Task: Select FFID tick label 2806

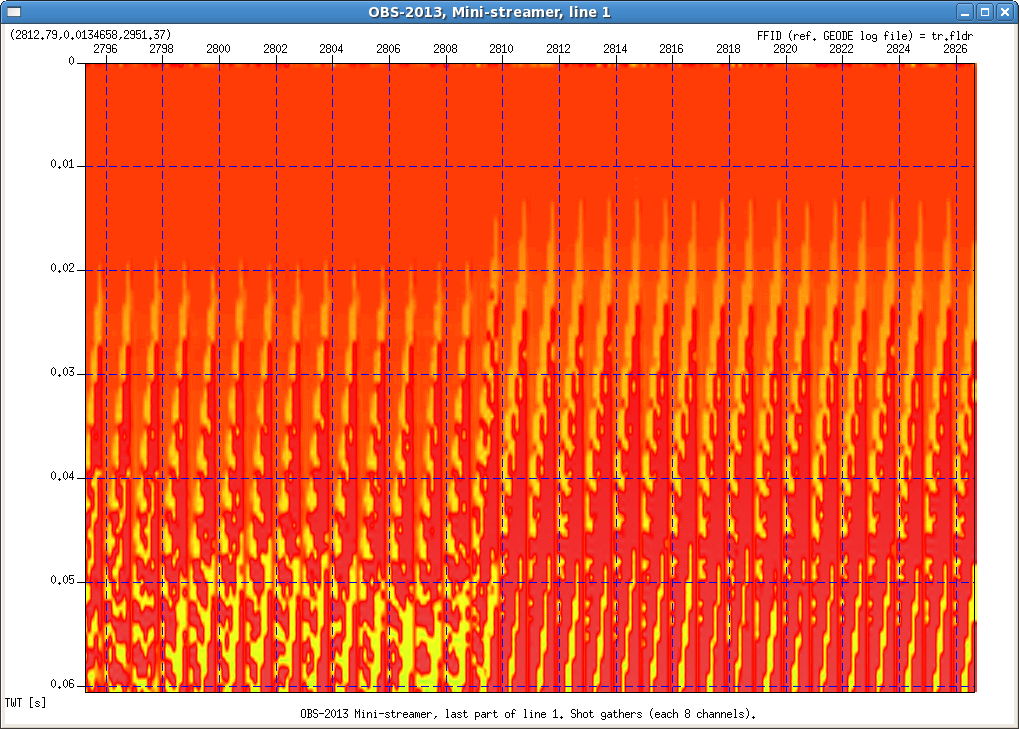Action: pyautogui.click(x=388, y=48)
